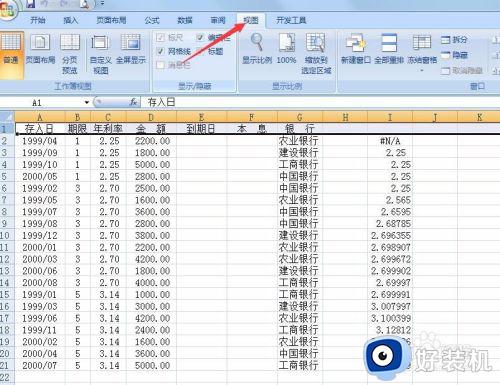Open Page Break Preview (分页预览)
Screen dimensions: 500x385
tap(70, 54)
